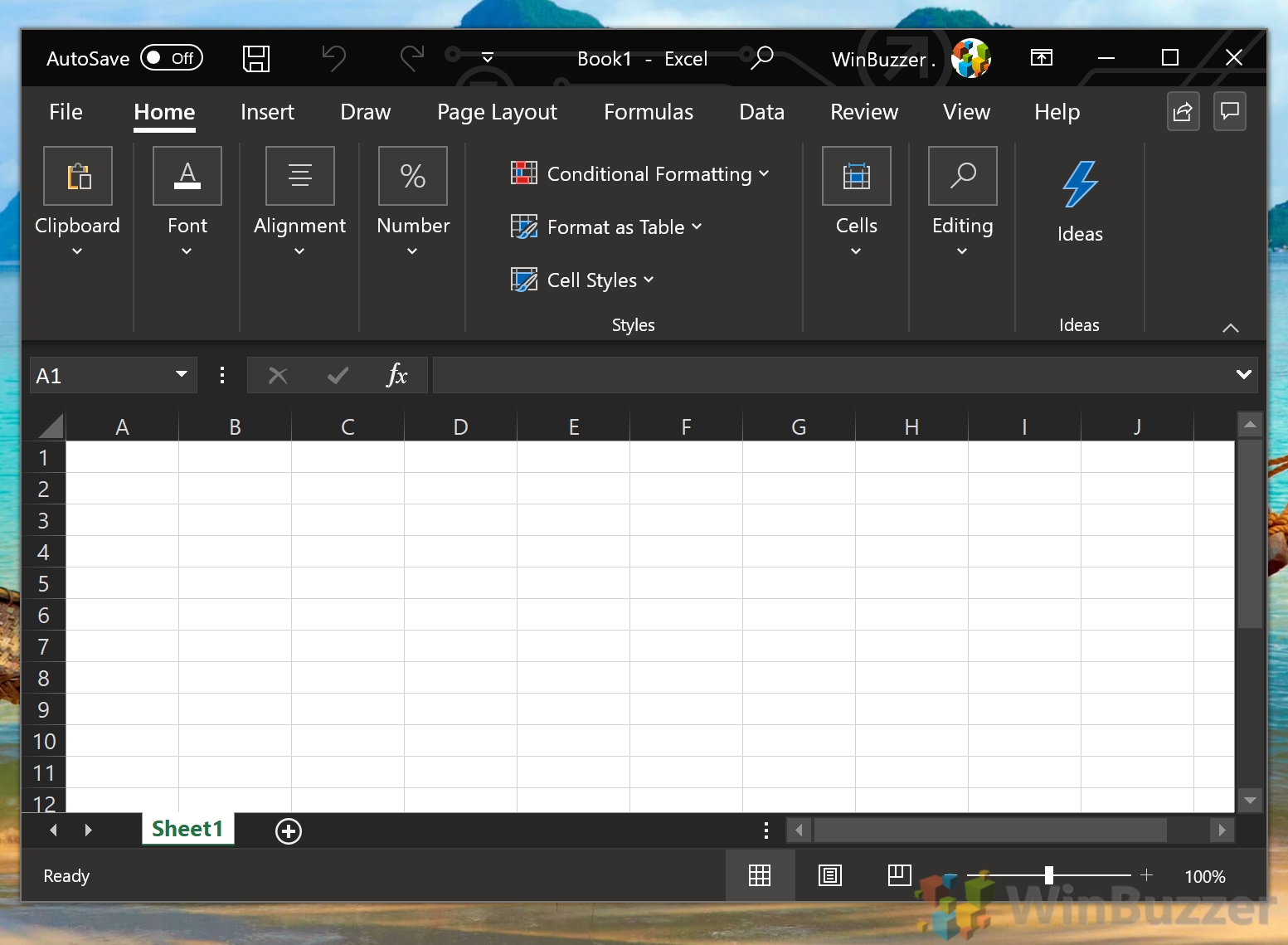Image resolution: width=1288 pixels, height=945 pixels.
Task: Open the Page Layout tab
Action: pyautogui.click(x=497, y=112)
